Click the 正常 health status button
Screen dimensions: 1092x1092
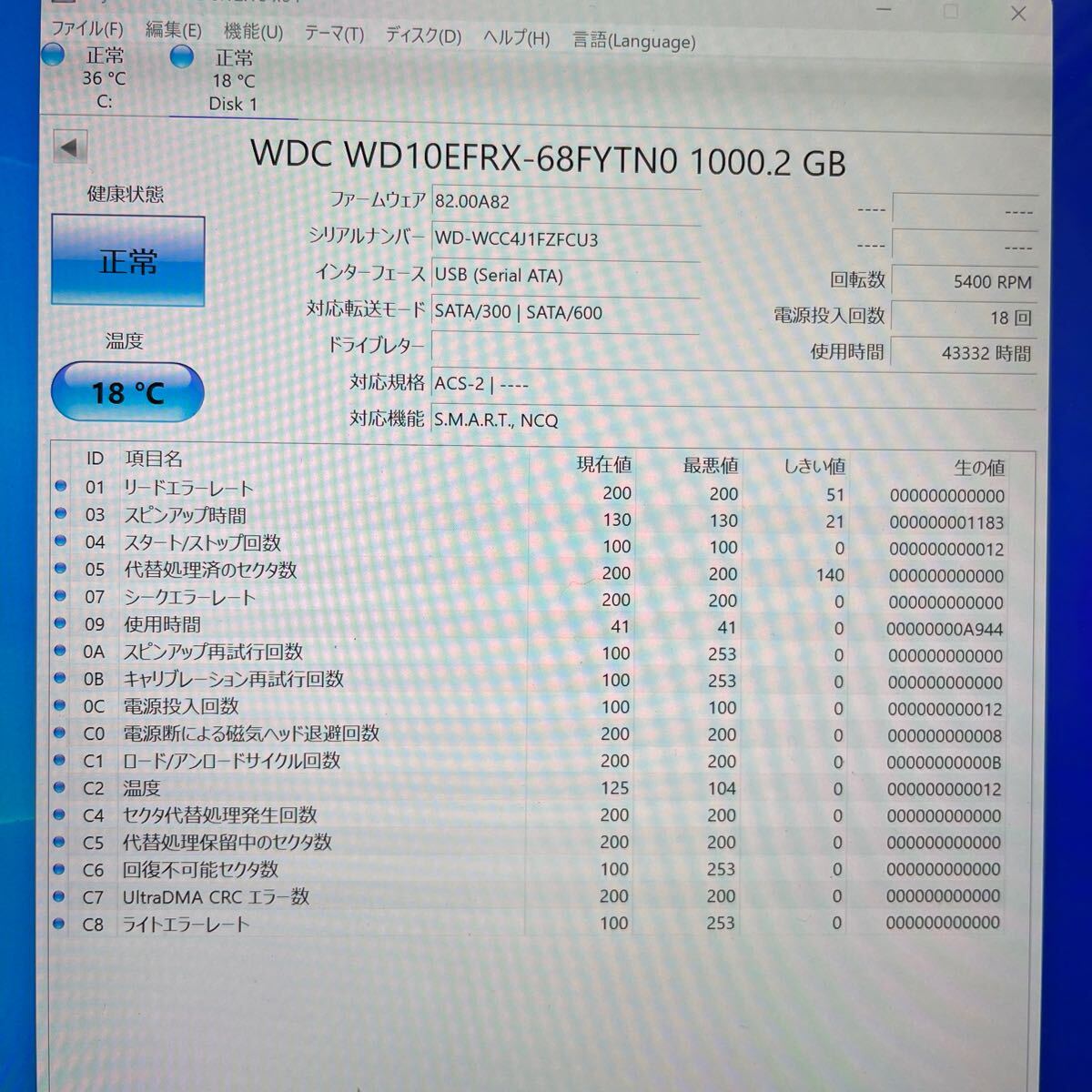(128, 261)
